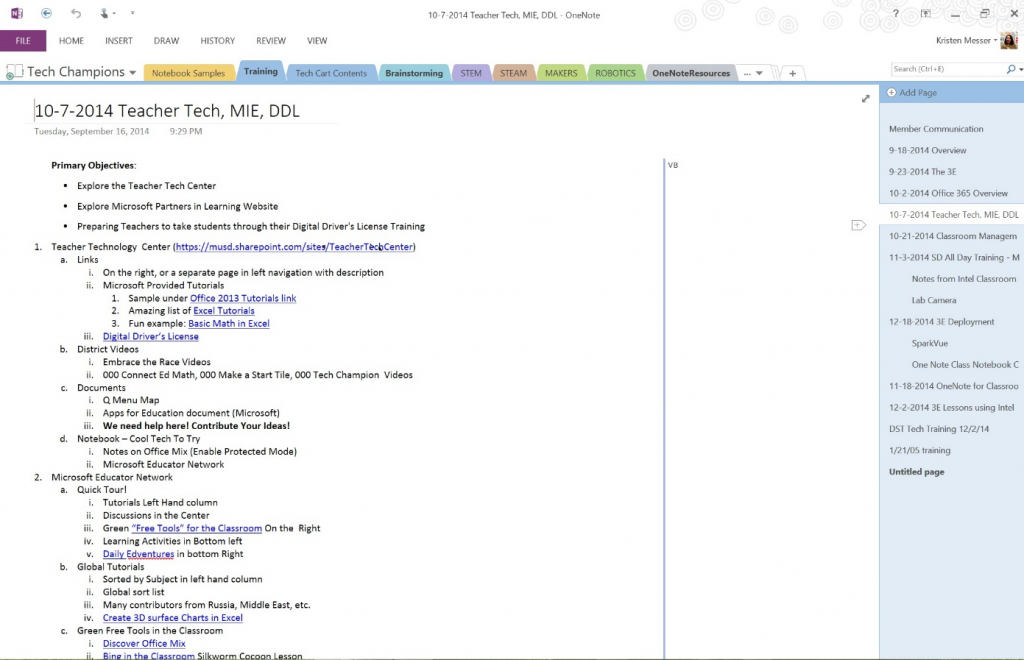1024x660 pixels.
Task: Click the Back navigation arrow icon
Action: [46, 13]
